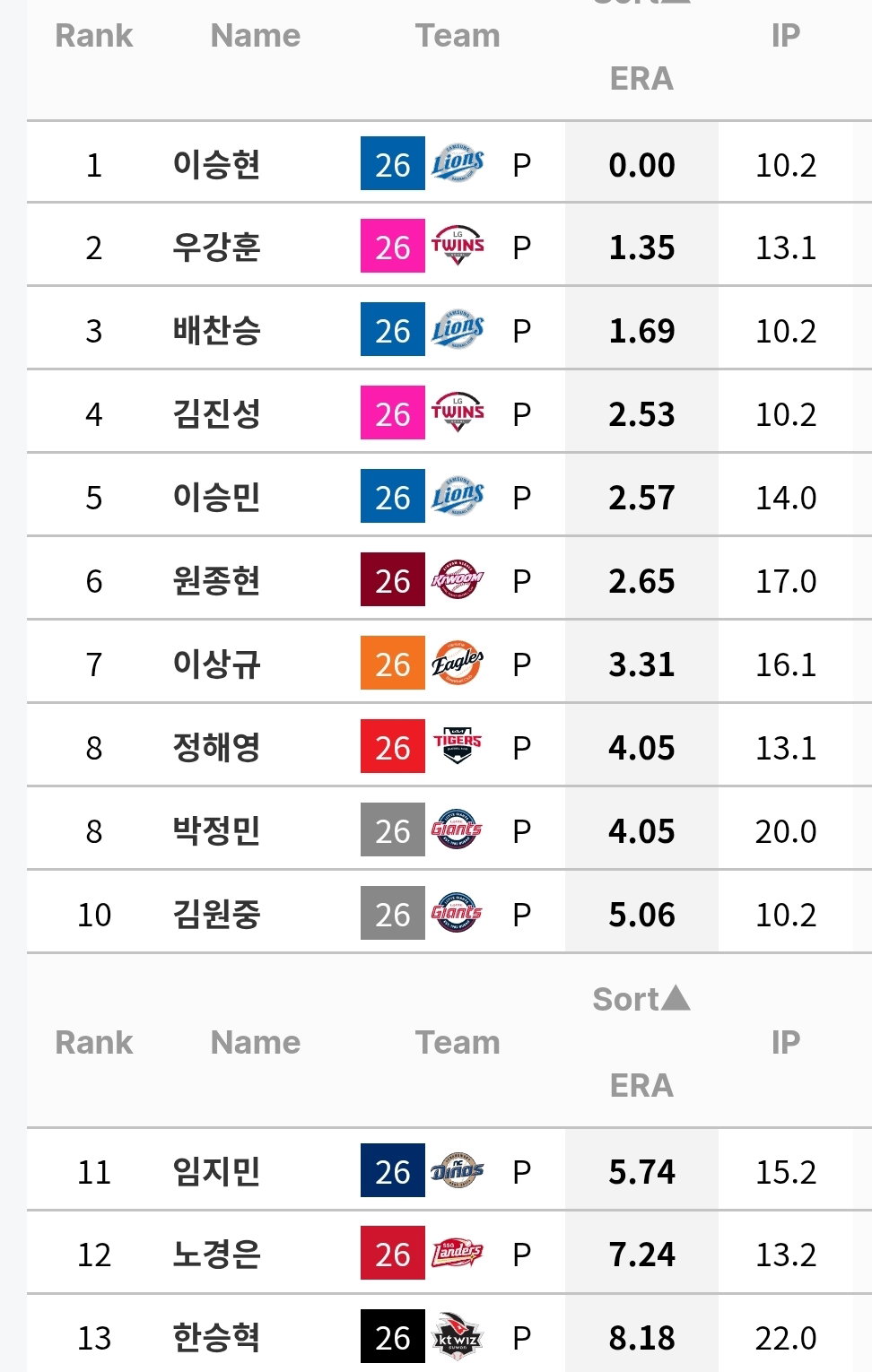Select the Rank header in the lower table
Screen dimensions: 872x1372
(93, 1042)
